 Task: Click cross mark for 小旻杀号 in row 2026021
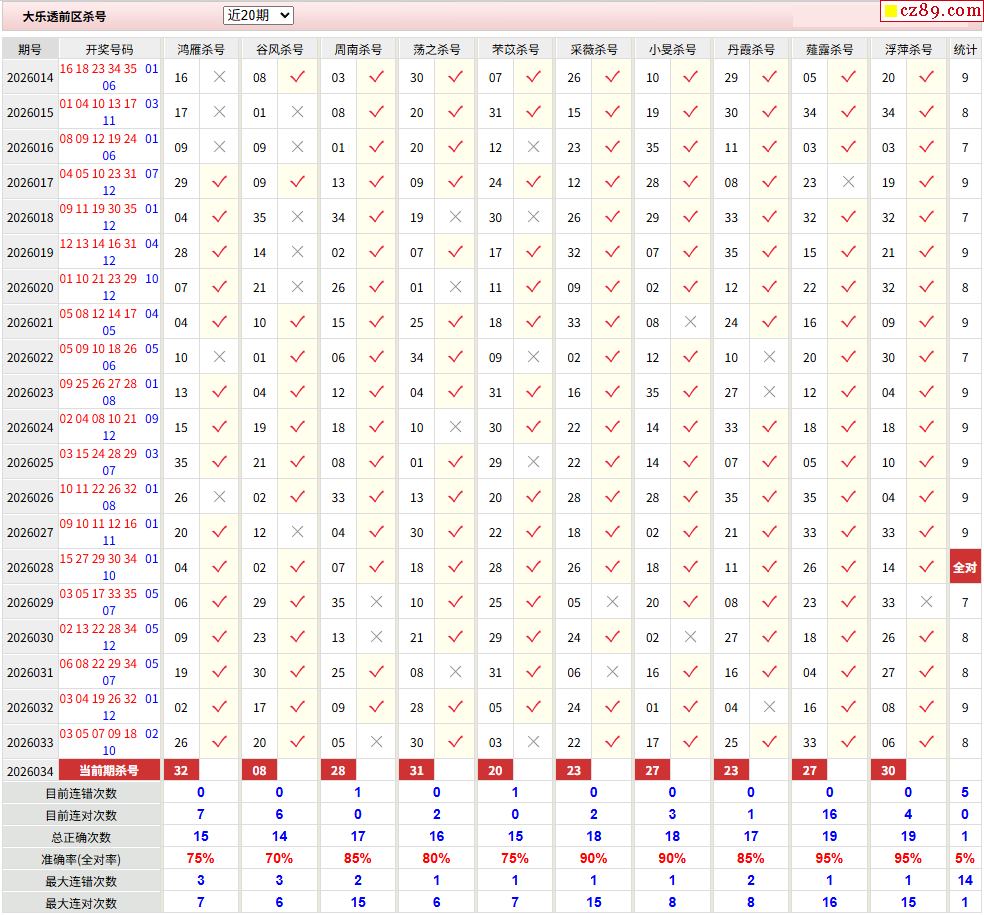click(x=690, y=322)
